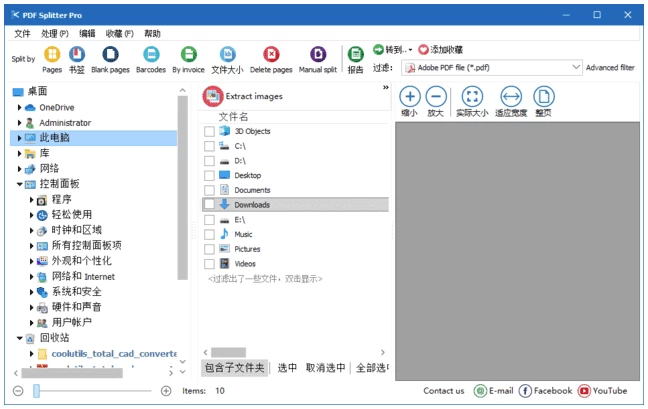Click the plus icon beside zoom slider

point(166,391)
